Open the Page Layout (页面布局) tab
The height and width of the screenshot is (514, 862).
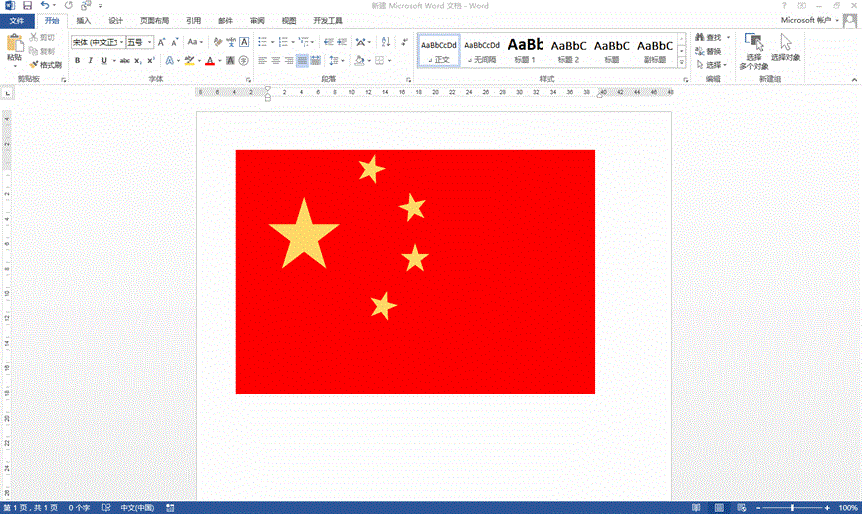[x=154, y=20]
